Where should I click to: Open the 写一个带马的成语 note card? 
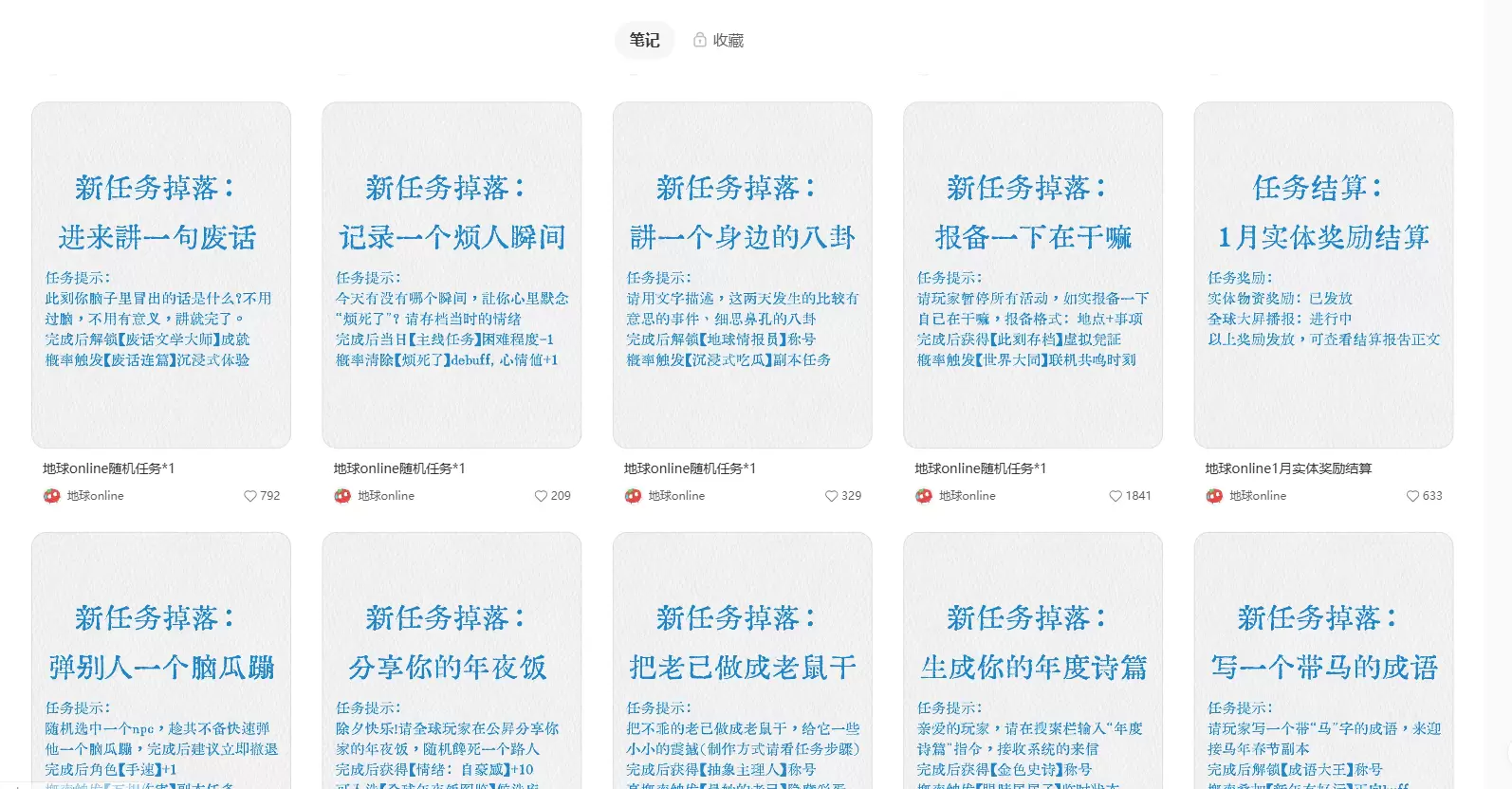click(1323, 660)
